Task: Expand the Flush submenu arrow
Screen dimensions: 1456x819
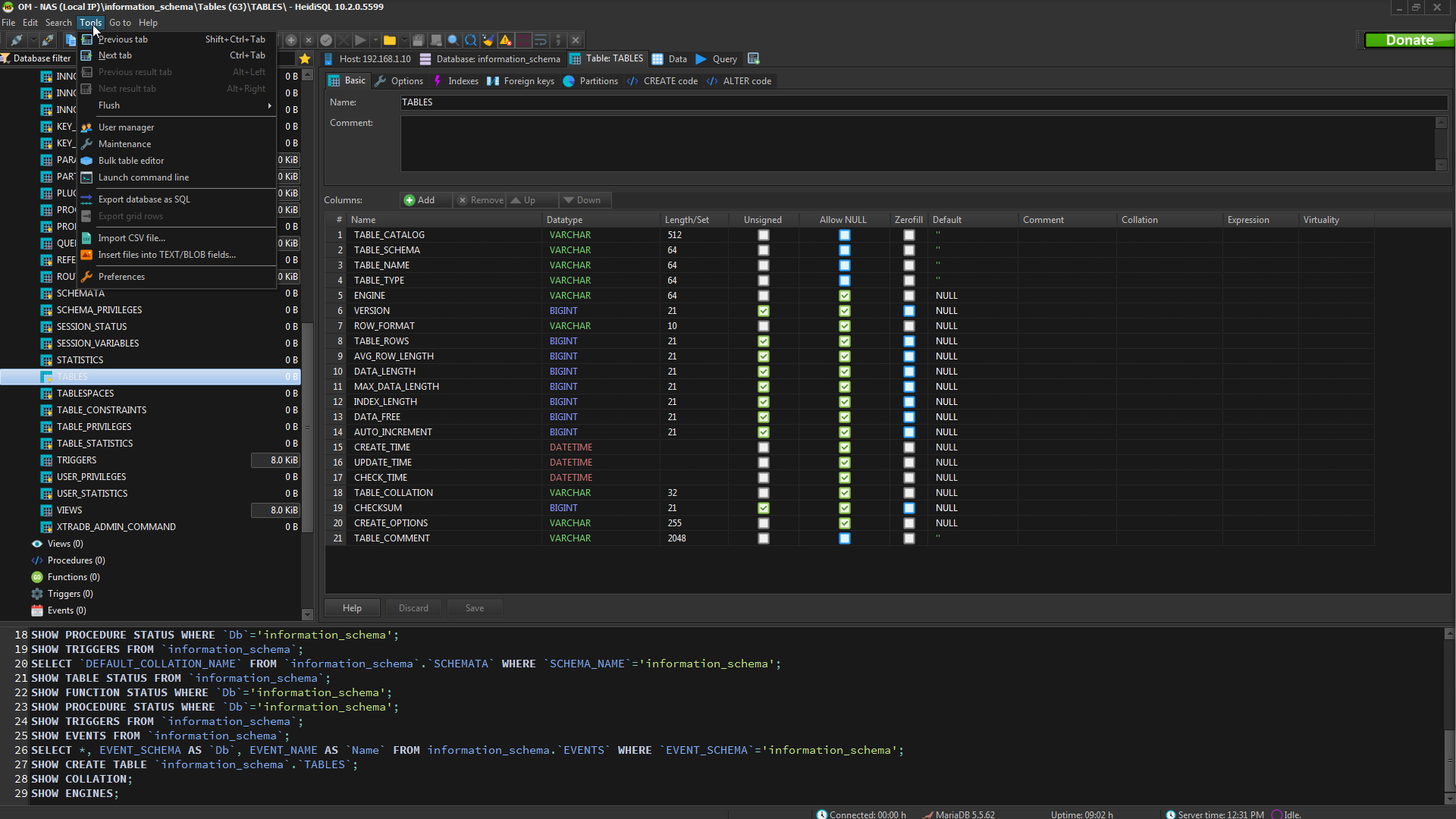Action: pyautogui.click(x=269, y=105)
